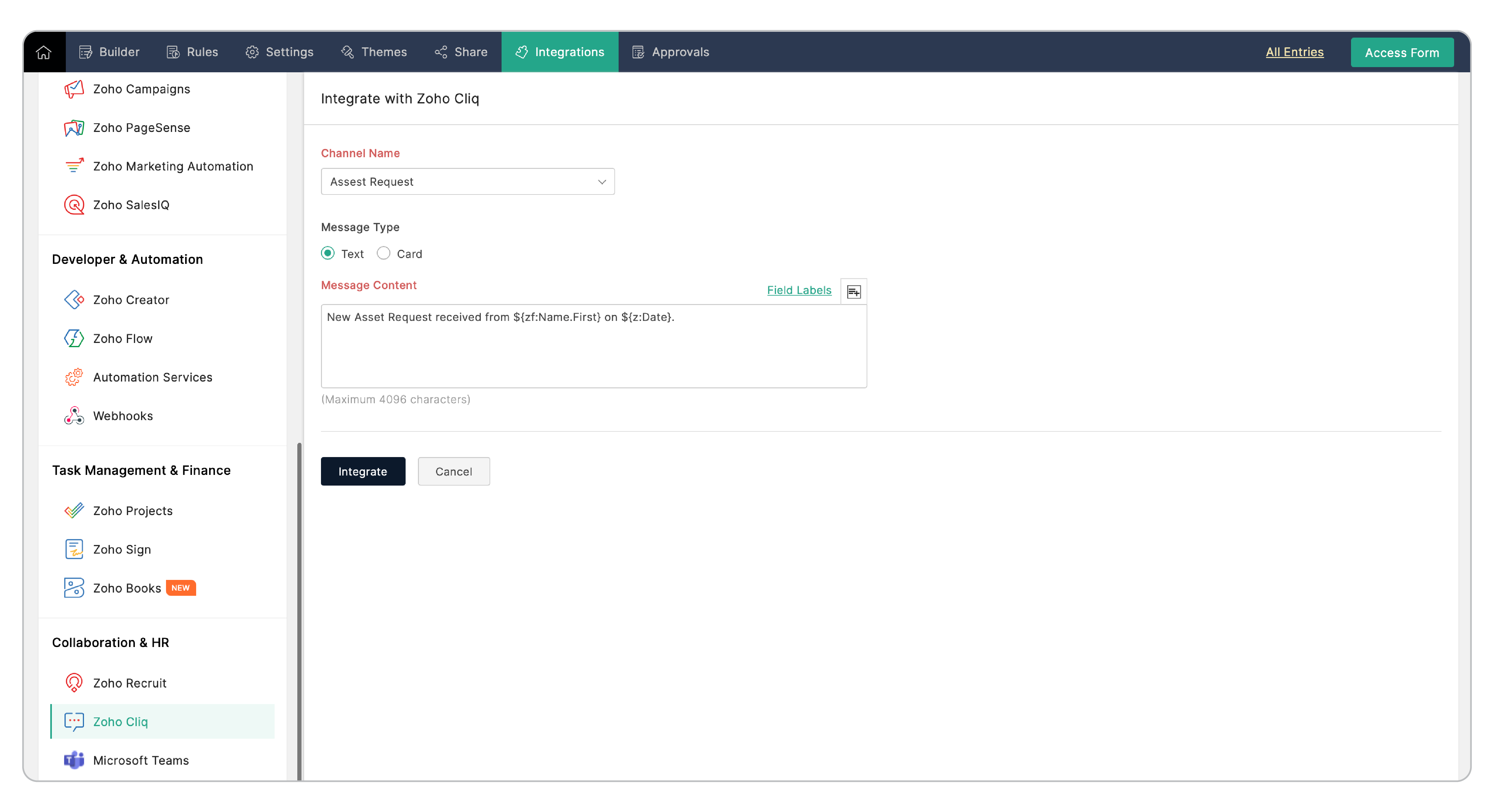Select the Text message type radio
The height and width of the screenshot is (812, 1494).
(x=328, y=253)
